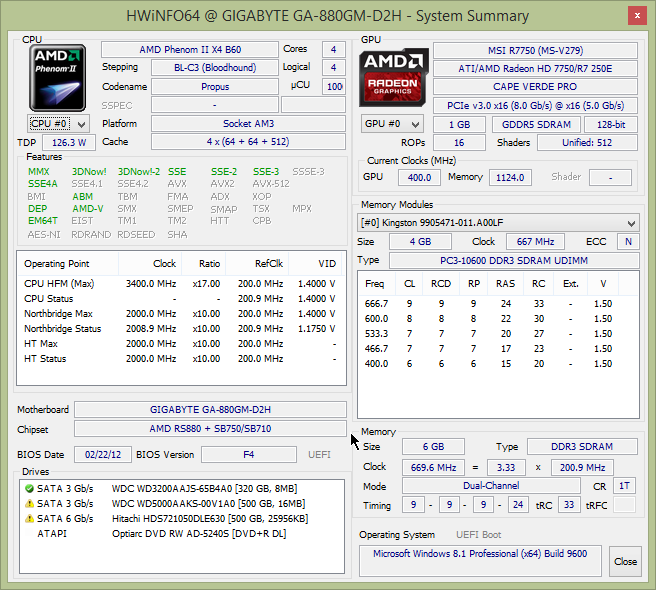This screenshot has width=656, height=590.
Task: Select the CPU Status row
Action: point(181,299)
